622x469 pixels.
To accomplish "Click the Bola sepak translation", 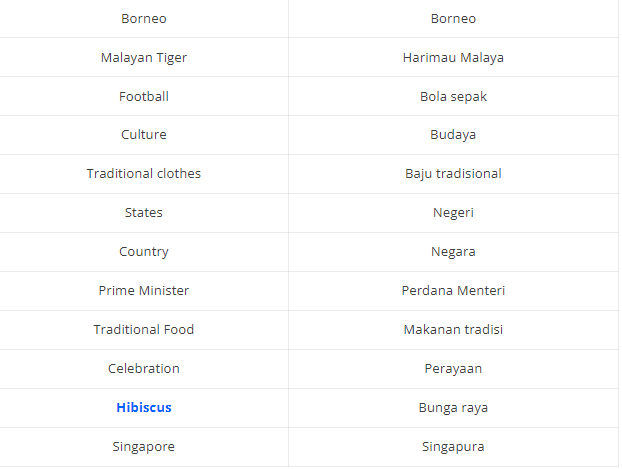I will coord(453,96).
